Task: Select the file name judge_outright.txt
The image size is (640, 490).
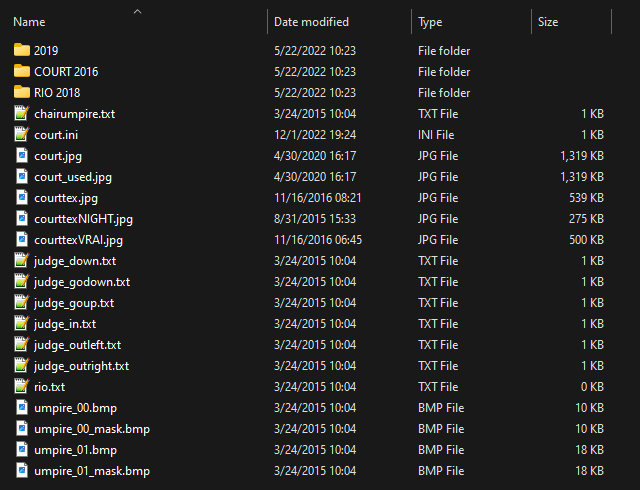Action: coord(82,366)
